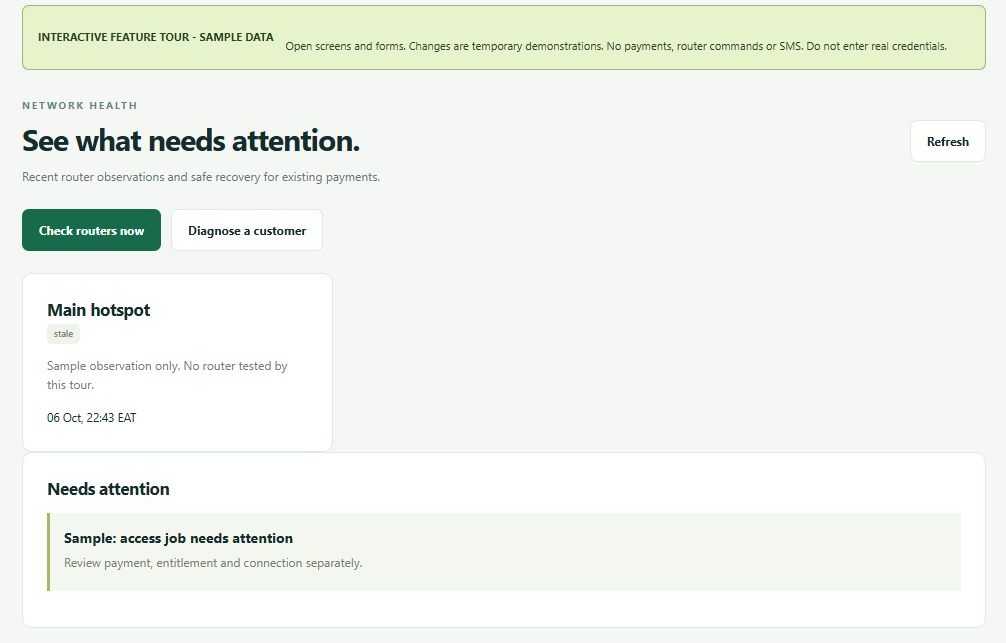This screenshot has height=643, width=1006.
Task: Click the Network Health label
Action: click(80, 105)
